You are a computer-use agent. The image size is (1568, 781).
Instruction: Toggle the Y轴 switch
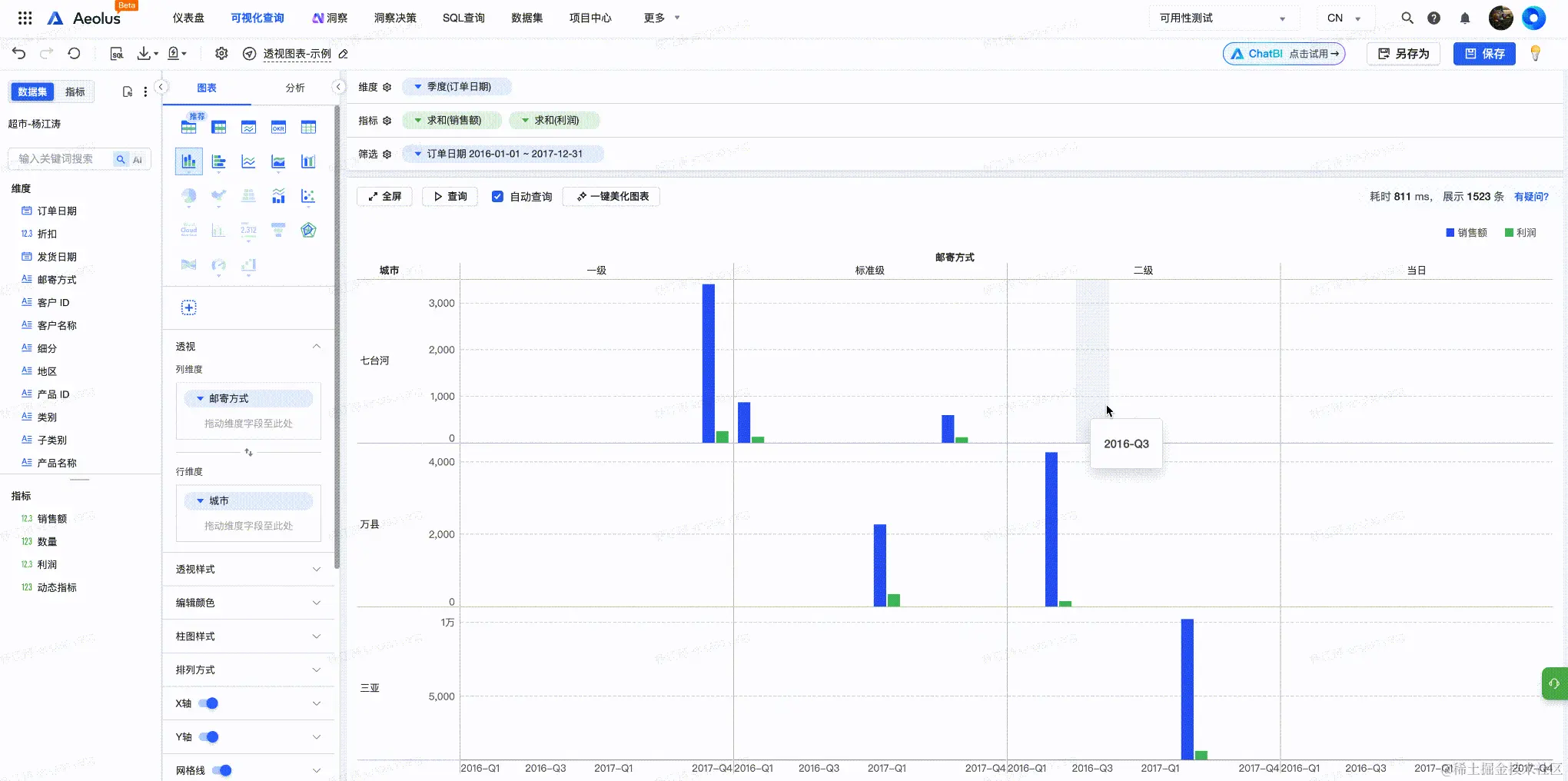pyautogui.click(x=208, y=737)
